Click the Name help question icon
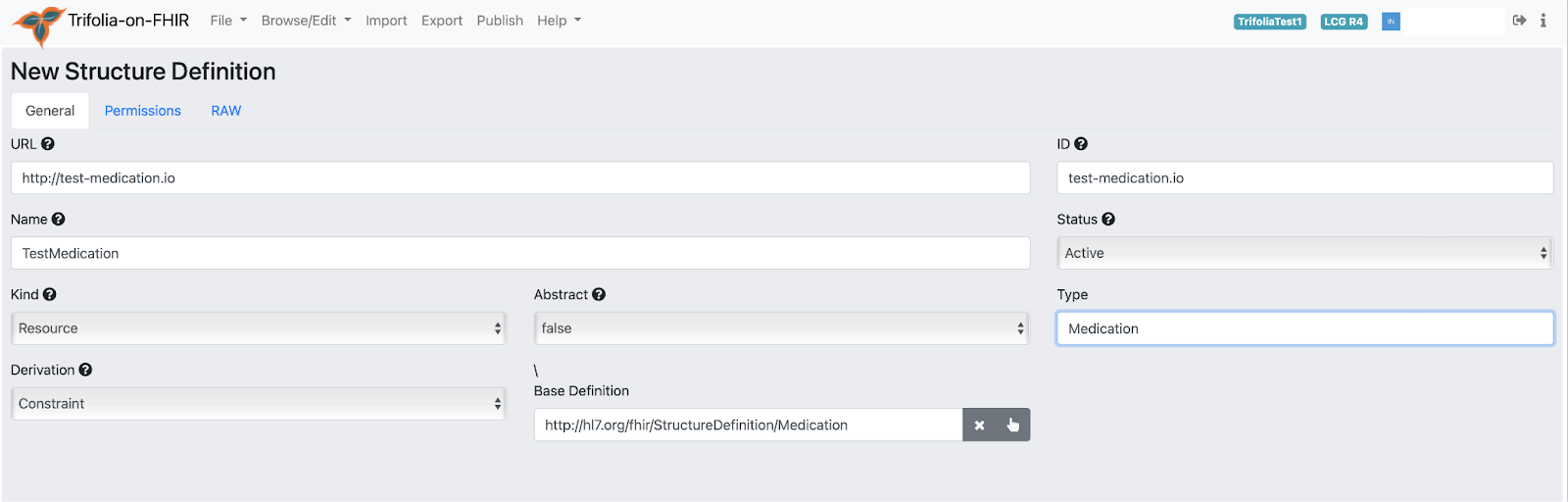1568x502 pixels. (59, 220)
